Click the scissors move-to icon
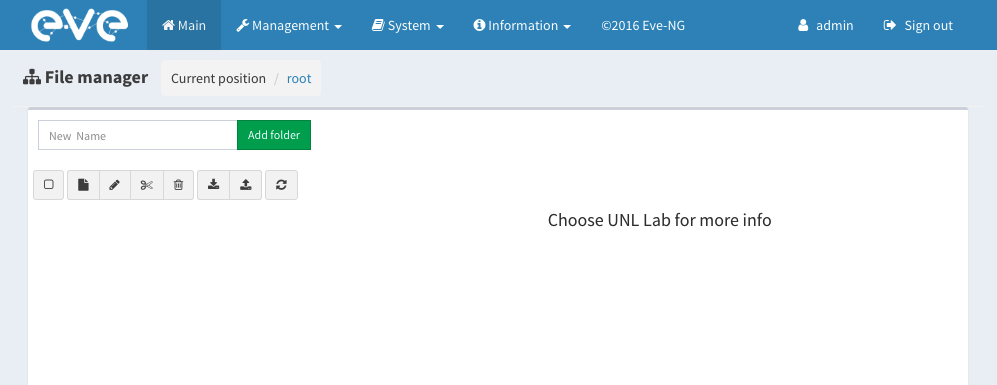The image size is (997, 385). (x=147, y=185)
